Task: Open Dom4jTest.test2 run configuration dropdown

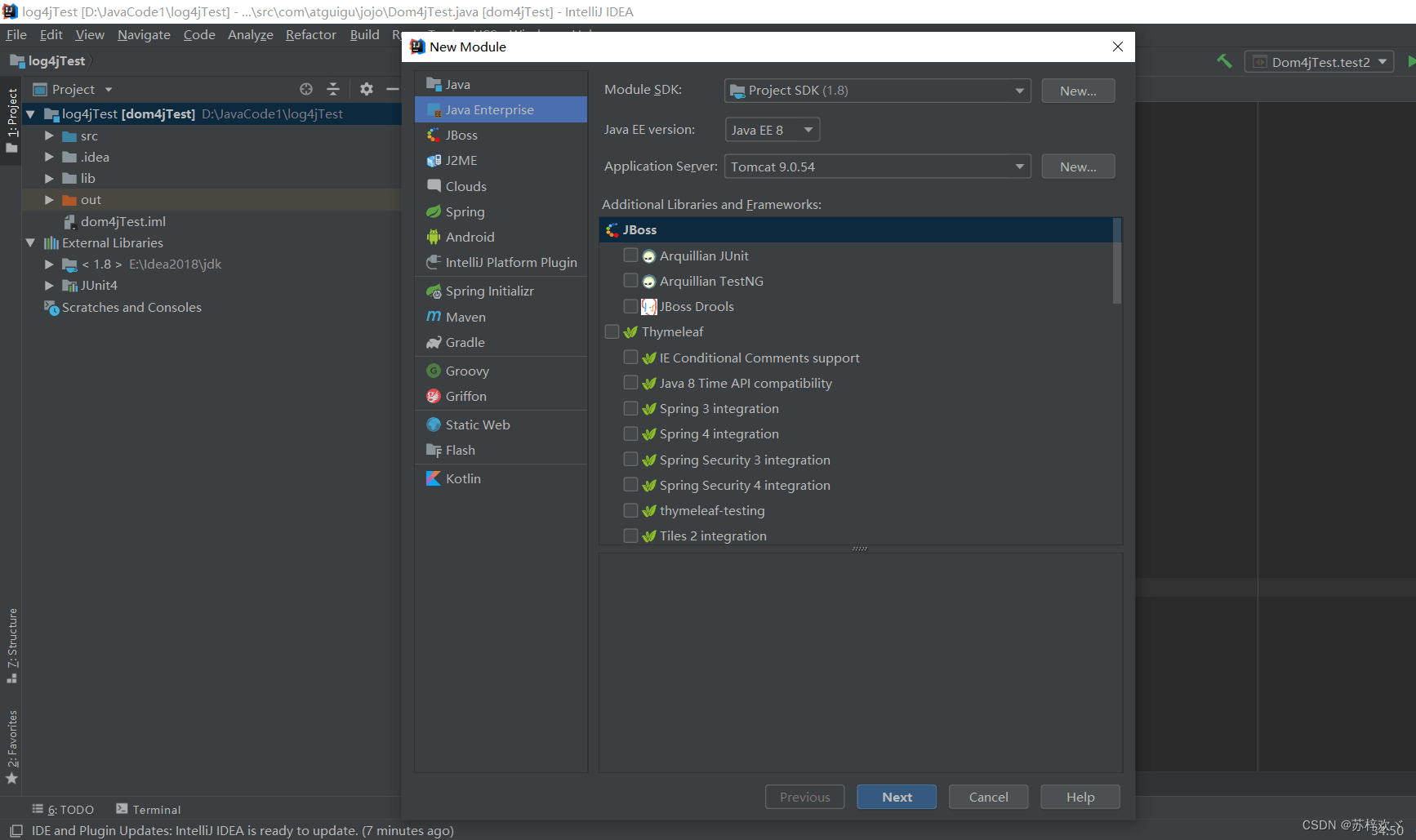Action: click(1318, 62)
